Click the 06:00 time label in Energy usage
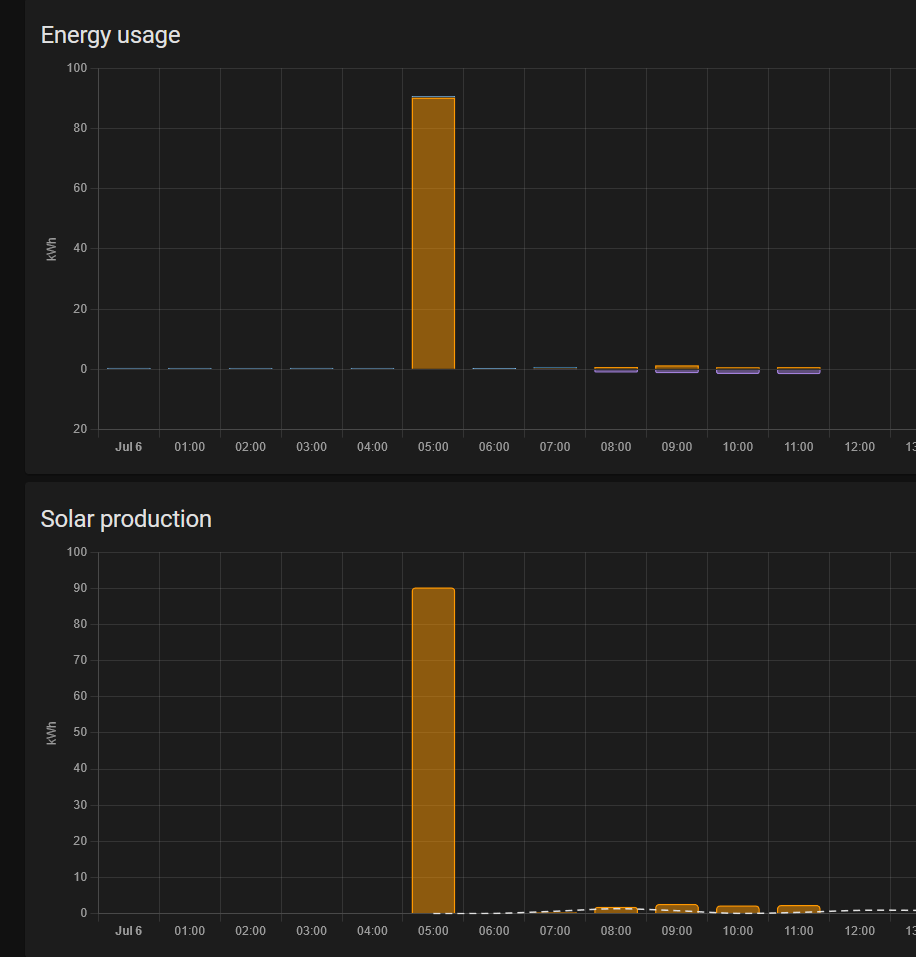This screenshot has width=916, height=957. 493,447
